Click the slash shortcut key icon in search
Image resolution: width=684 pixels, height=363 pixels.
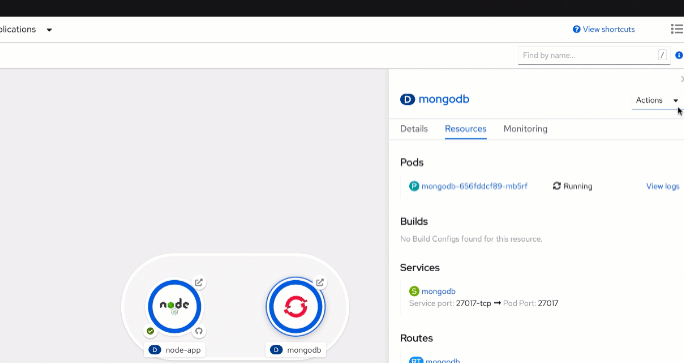coord(663,55)
